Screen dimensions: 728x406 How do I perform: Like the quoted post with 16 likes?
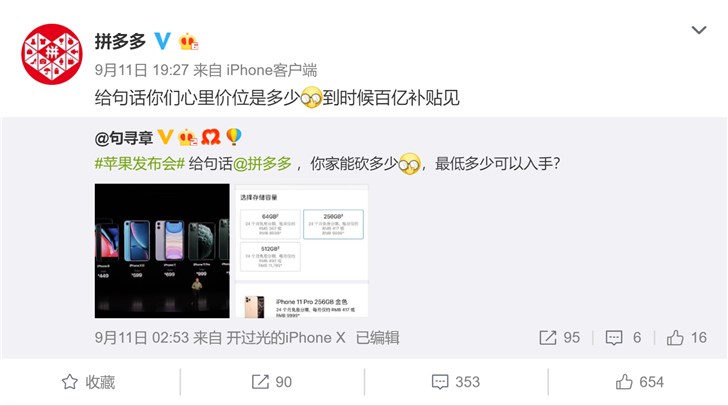click(687, 338)
